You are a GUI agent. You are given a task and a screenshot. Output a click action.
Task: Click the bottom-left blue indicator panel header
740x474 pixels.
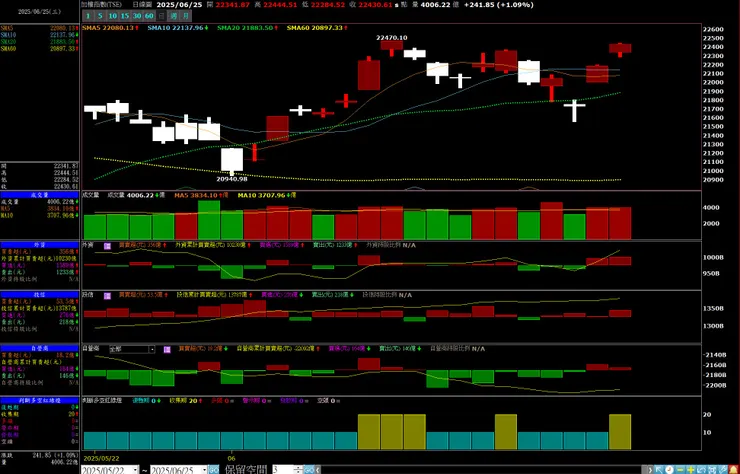tap(39, 400)
